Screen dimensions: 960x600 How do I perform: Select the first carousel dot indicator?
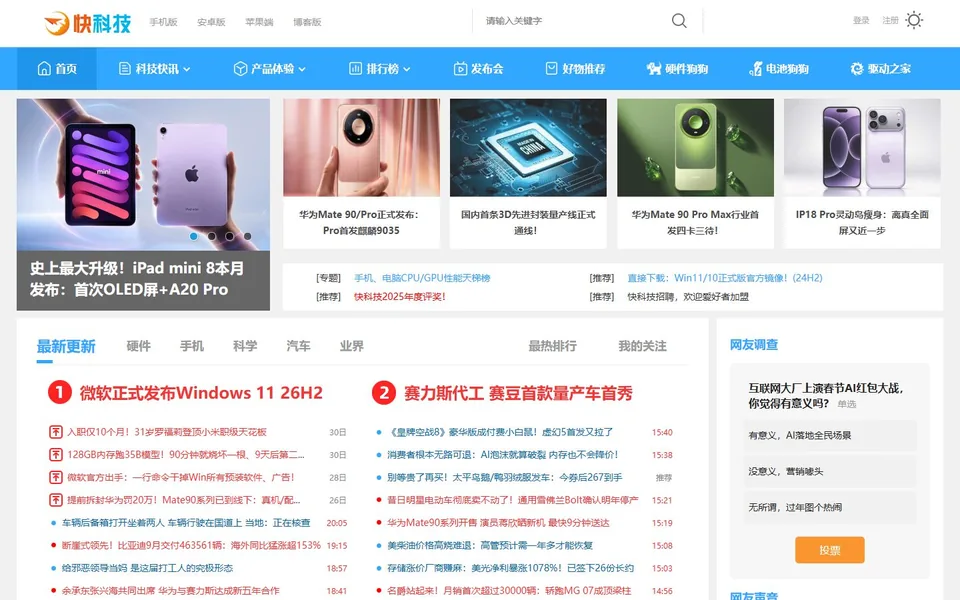click(x=193, y=236)
